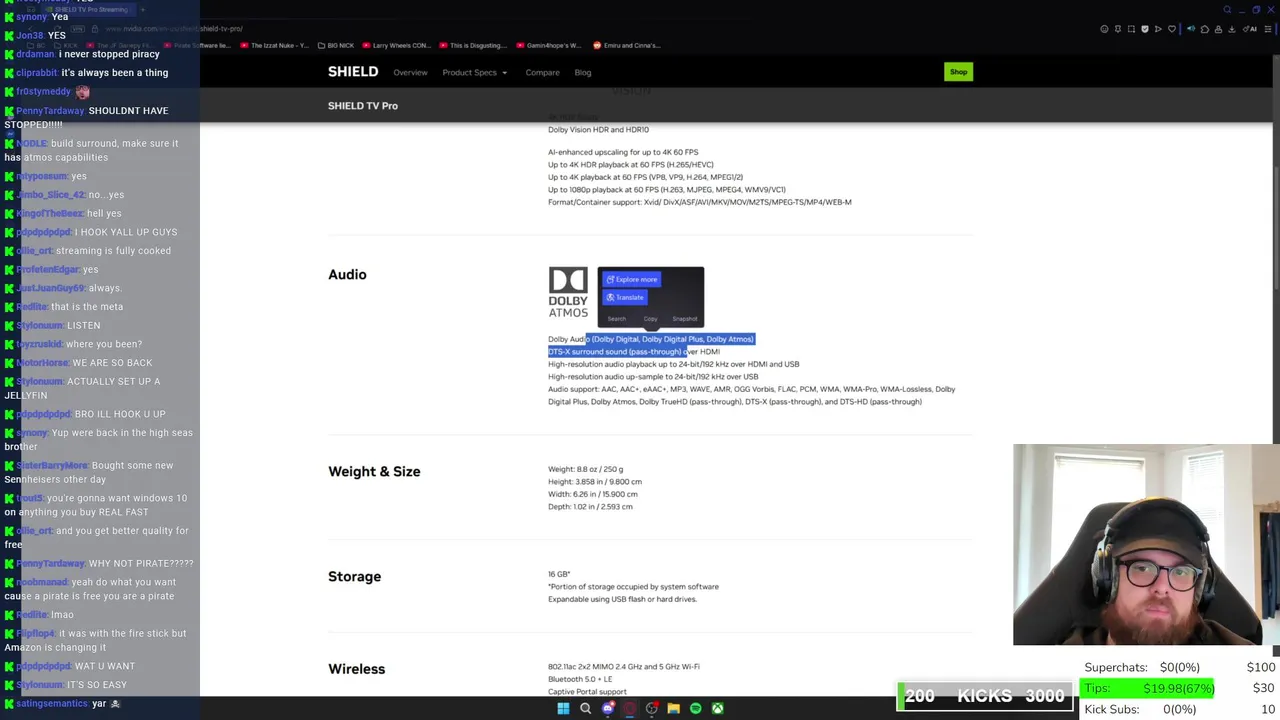Click the Weight & Size section heading
1280x720 pixels.
(x=374, y=472)
